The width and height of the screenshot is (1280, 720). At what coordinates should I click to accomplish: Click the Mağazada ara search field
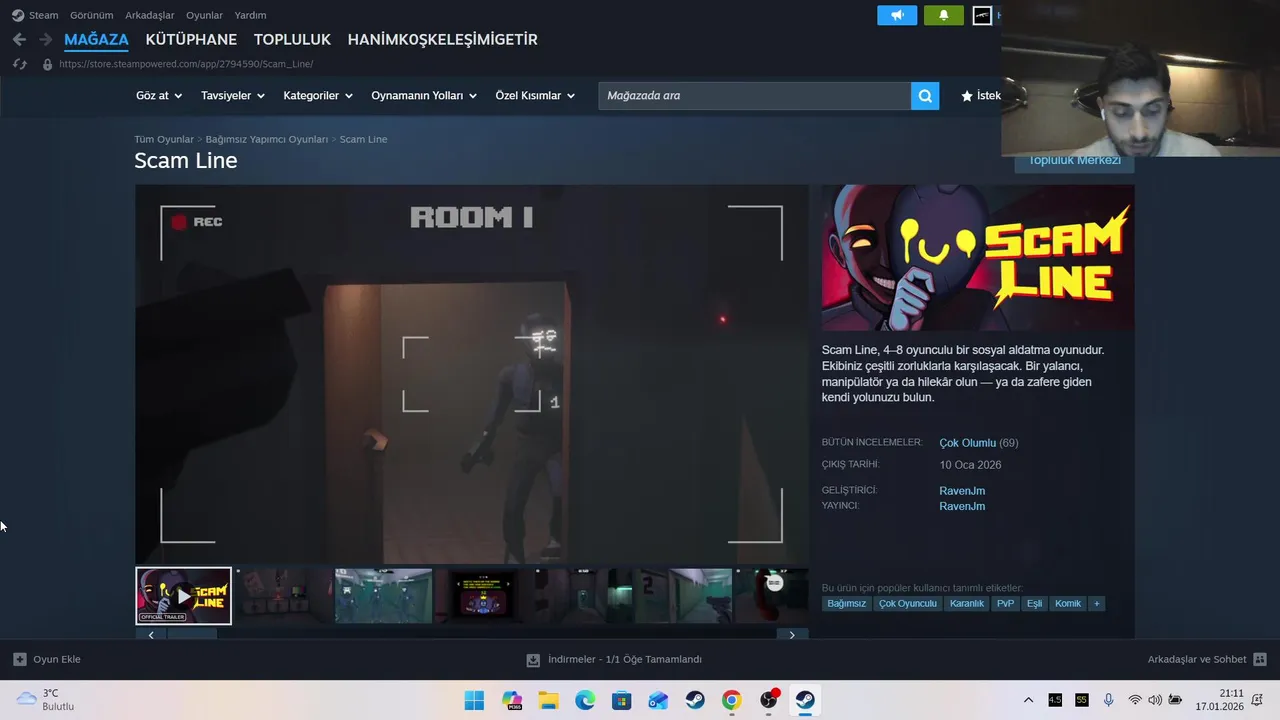tap(755, 96)
